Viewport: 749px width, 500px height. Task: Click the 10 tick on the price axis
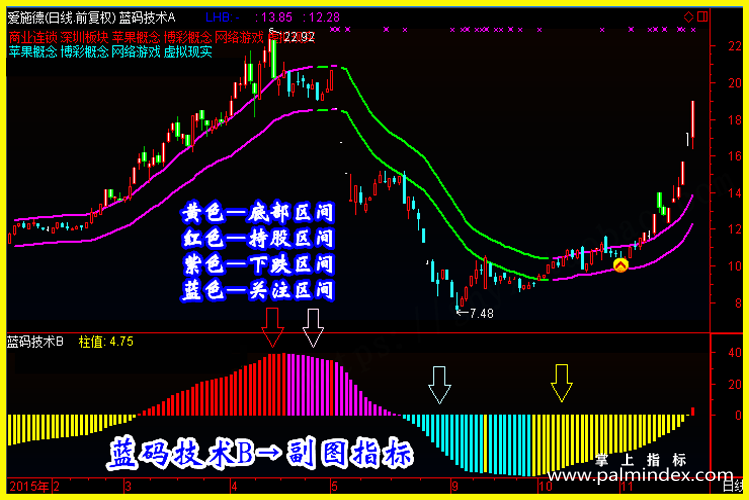tap(735, 266)
